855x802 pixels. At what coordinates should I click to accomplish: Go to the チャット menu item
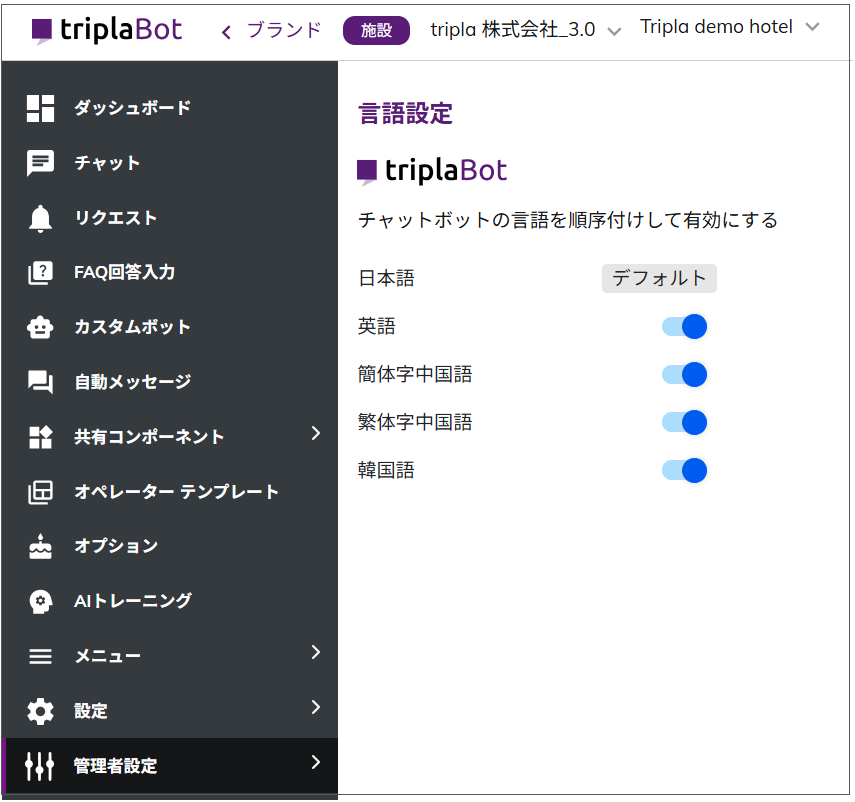coord(170,163)
